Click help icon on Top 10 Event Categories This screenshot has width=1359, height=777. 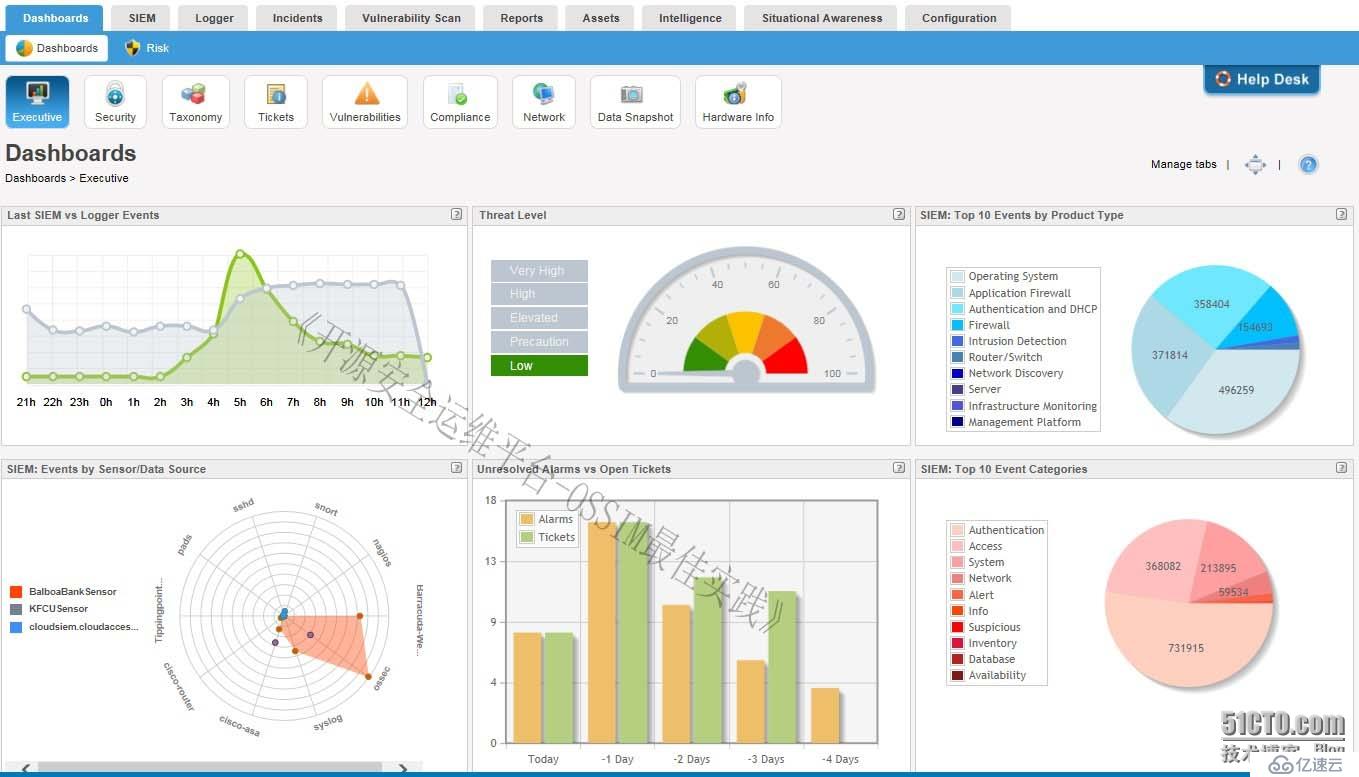[x=1342, y=468]
